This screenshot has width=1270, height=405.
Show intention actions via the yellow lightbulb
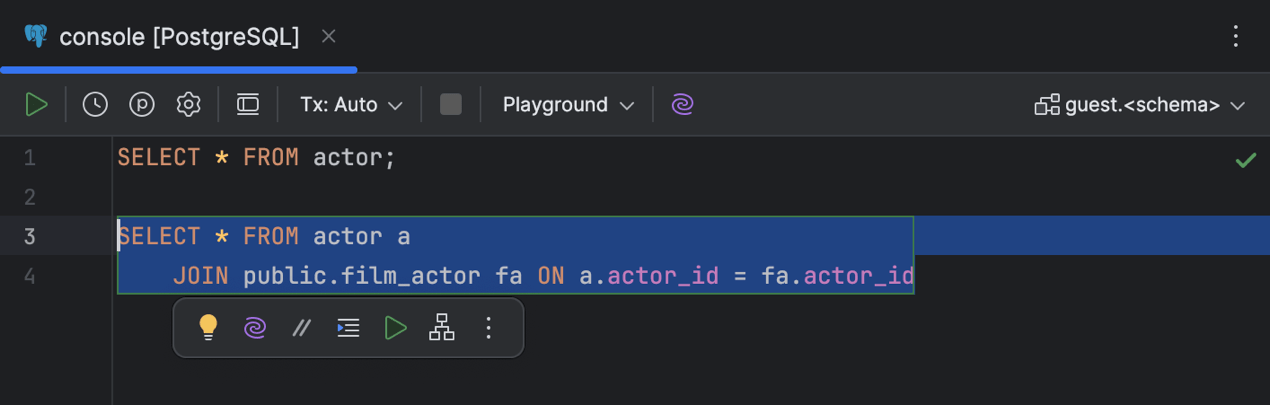208,328
